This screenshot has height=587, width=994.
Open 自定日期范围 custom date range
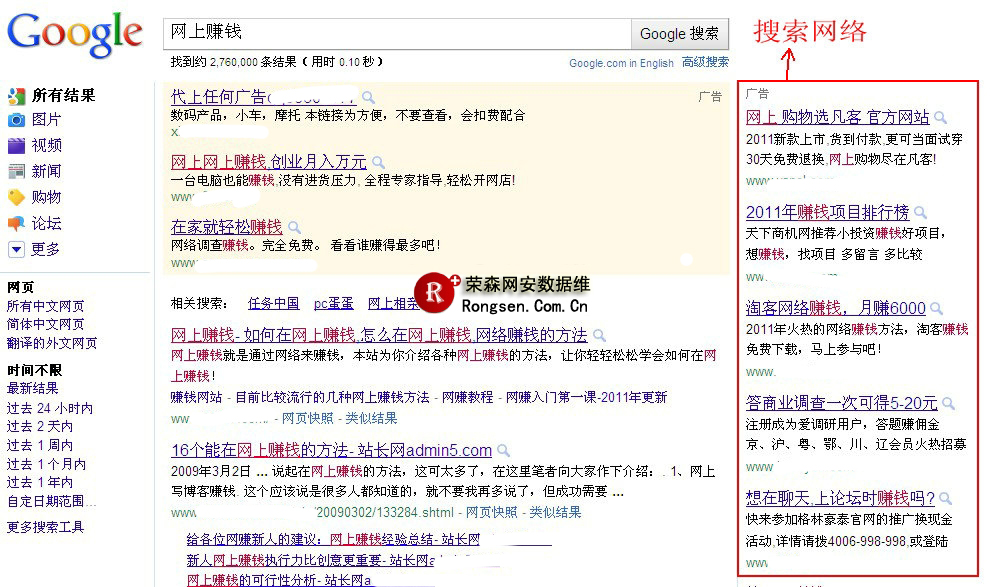[51, 501]
